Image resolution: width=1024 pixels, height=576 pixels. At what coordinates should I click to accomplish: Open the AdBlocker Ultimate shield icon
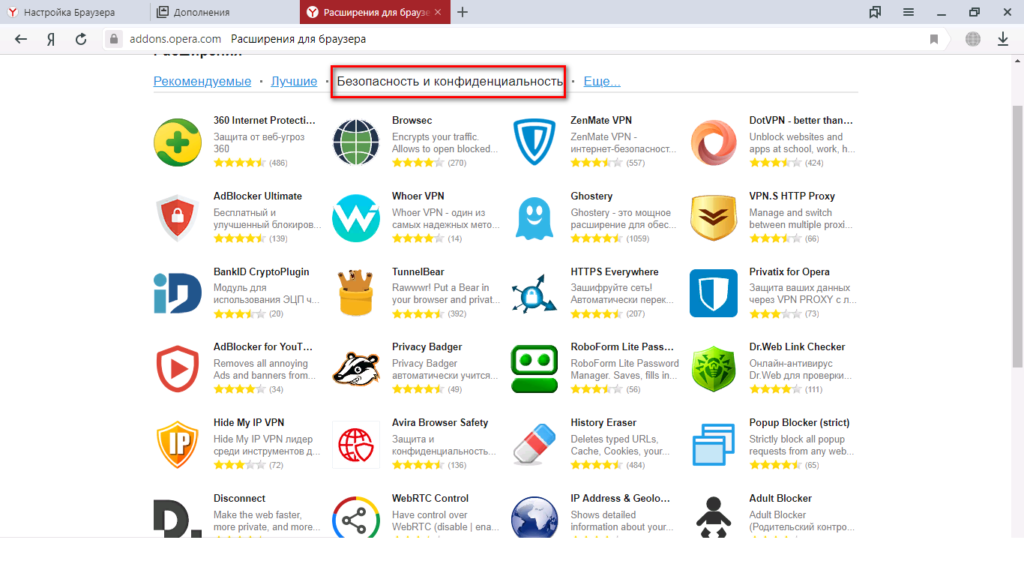177,218
